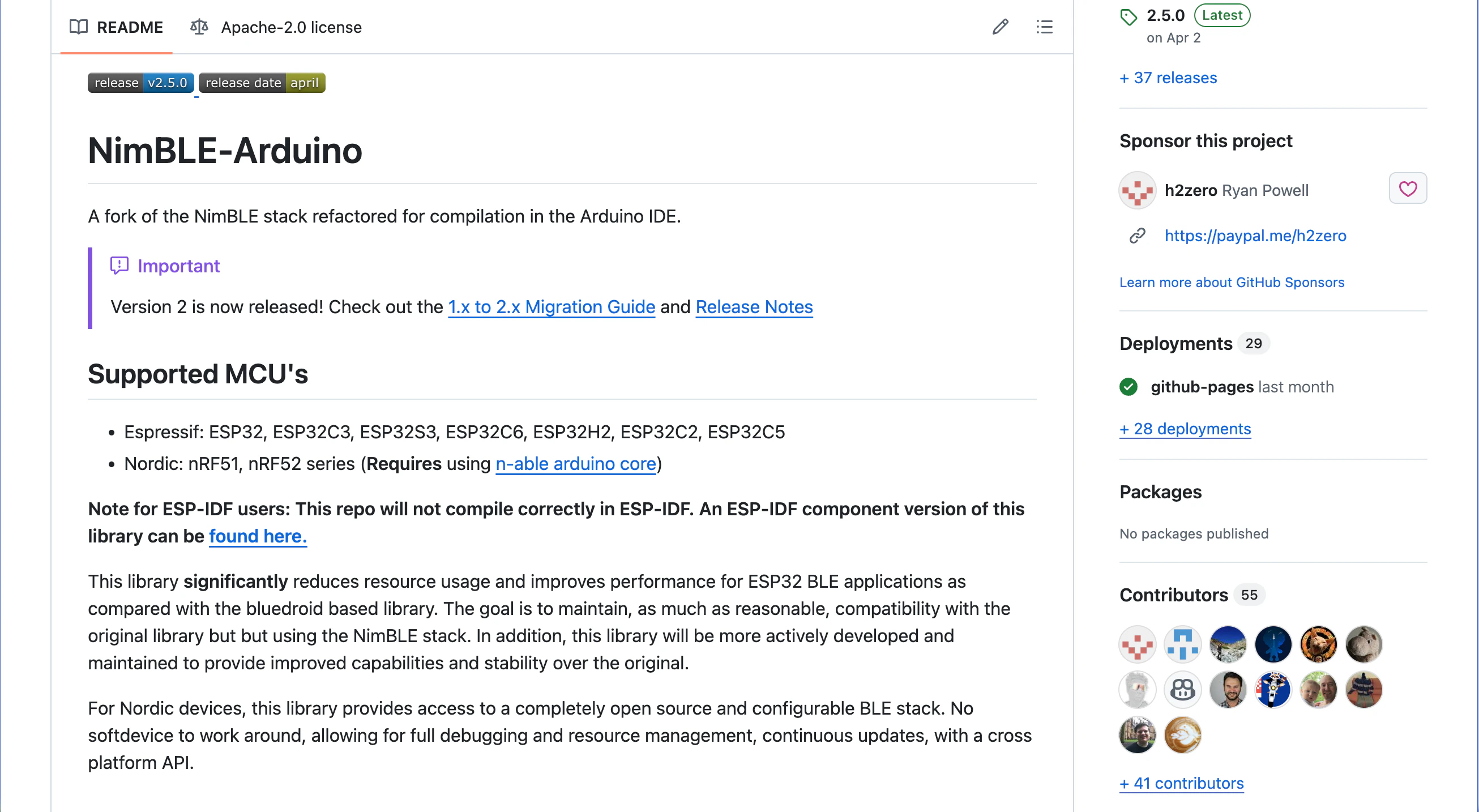Open the Release Notes link

tap(754, 307)
